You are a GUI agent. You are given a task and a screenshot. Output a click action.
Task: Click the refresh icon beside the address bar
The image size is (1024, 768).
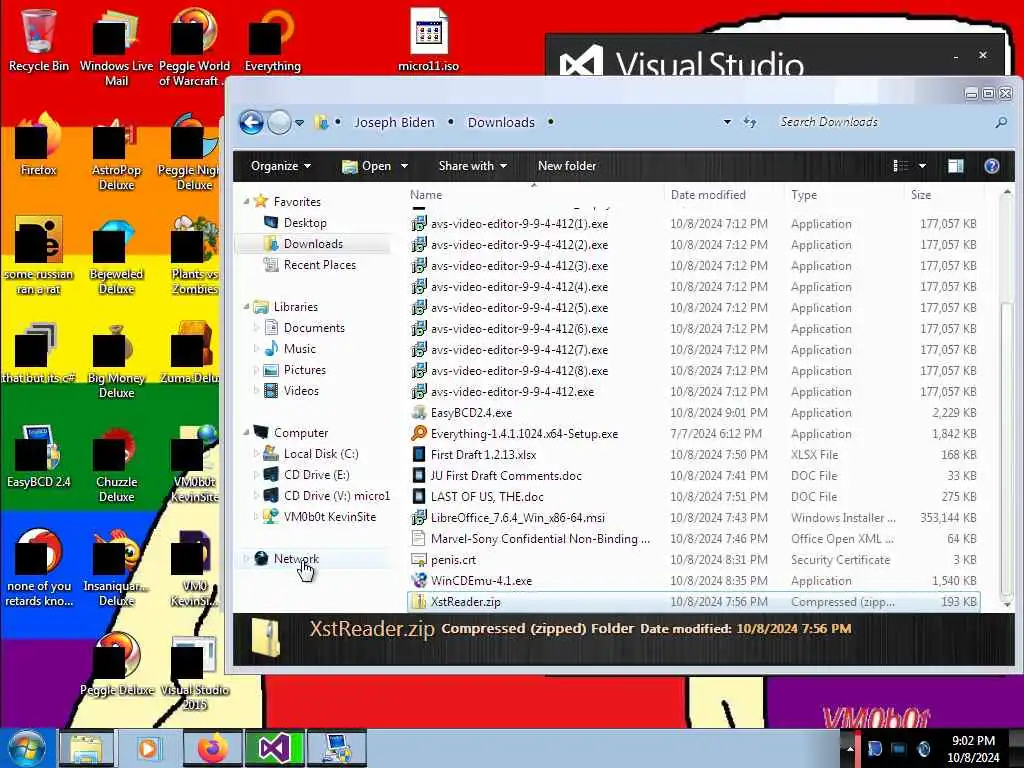point(750,122)
